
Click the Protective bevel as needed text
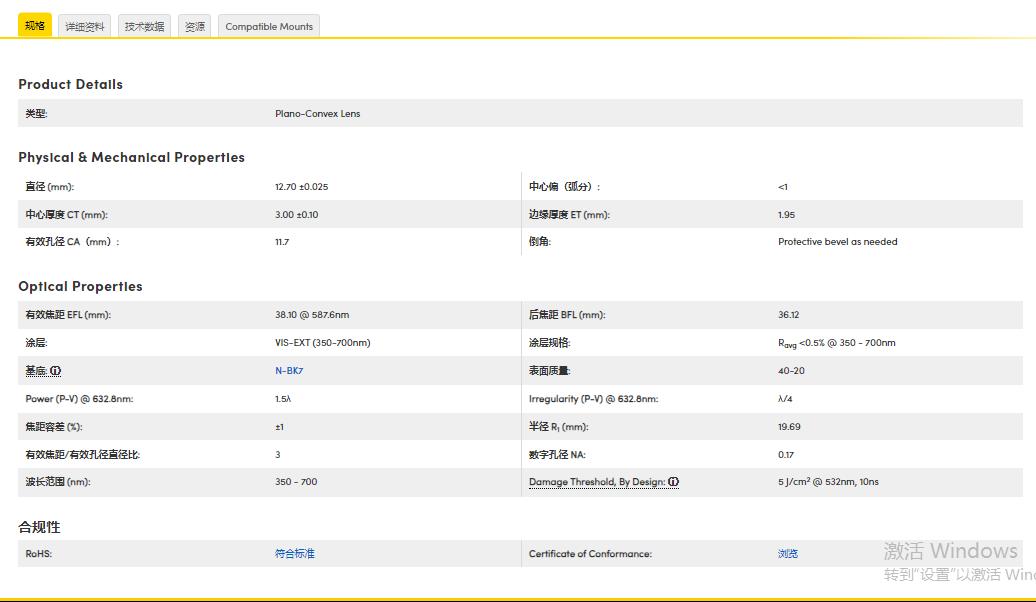[x=837, y=242]
